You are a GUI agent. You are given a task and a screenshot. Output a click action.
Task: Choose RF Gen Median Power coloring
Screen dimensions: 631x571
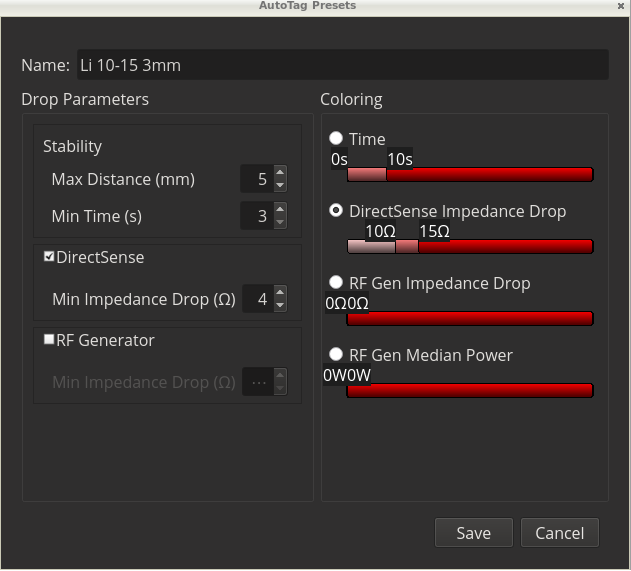click(336, 355)
